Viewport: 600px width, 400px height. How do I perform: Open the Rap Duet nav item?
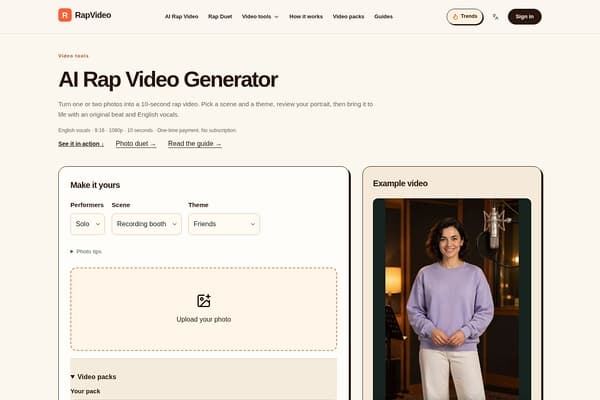[220, 16]
